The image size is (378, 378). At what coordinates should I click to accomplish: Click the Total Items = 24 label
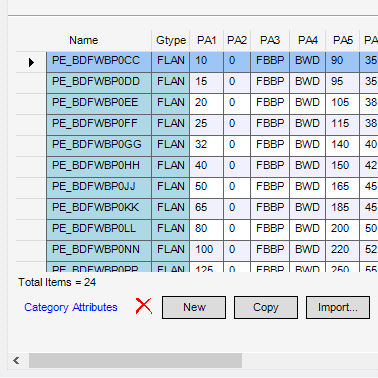pyautogui.click(x=57, y=283)
